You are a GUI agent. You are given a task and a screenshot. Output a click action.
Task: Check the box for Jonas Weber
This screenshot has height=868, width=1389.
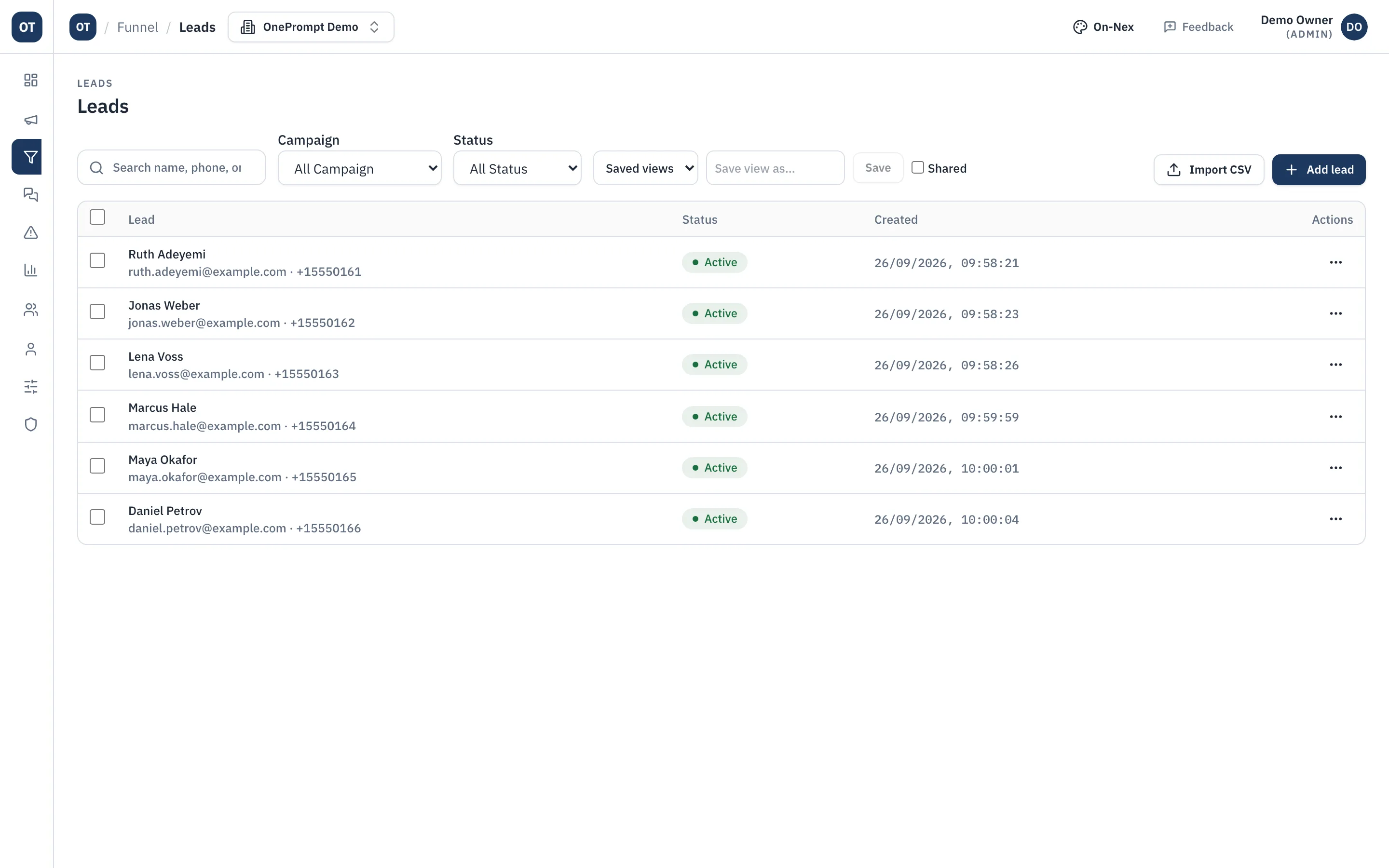(x=97, y=312)
